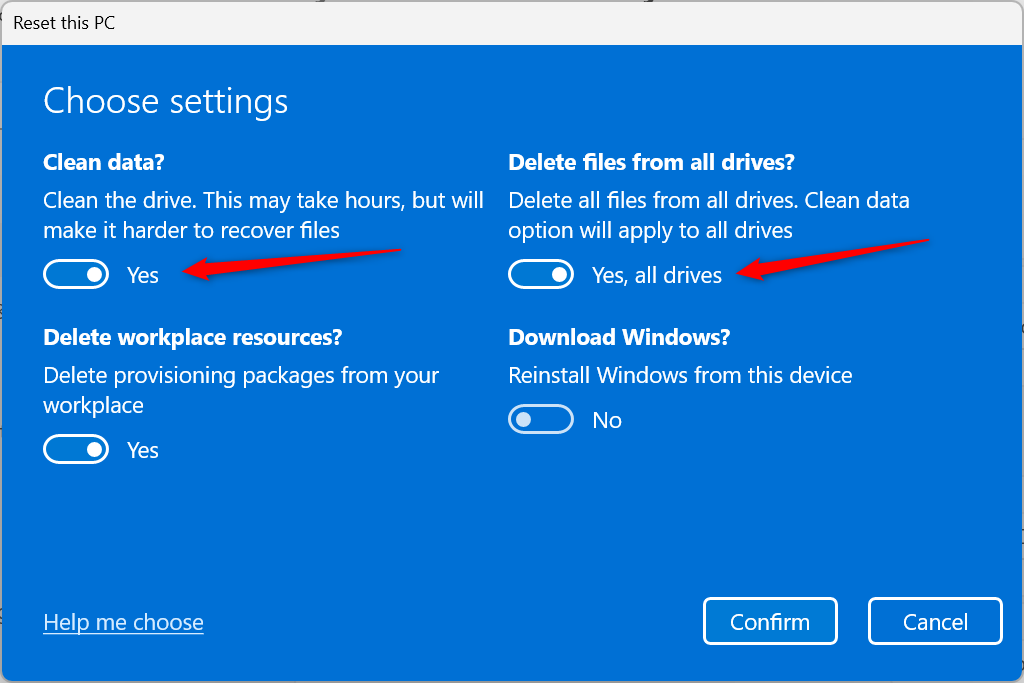Image resolution: width=1024 pixels, height=683 pixels.
Task: Dismiss the dialog with Cancel
Action: (x=934, y=621)
